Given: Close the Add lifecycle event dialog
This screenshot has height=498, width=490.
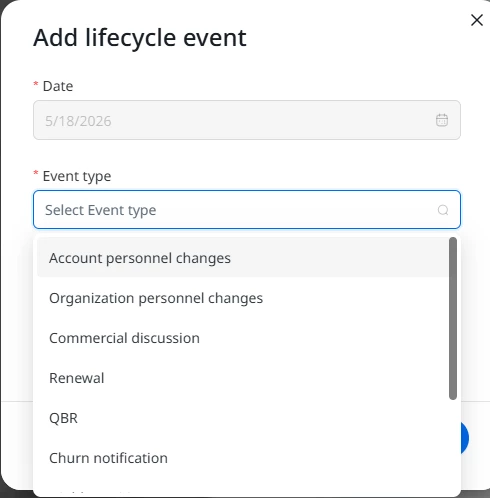Looking at the screenshot, I should [x=477, y=20].
